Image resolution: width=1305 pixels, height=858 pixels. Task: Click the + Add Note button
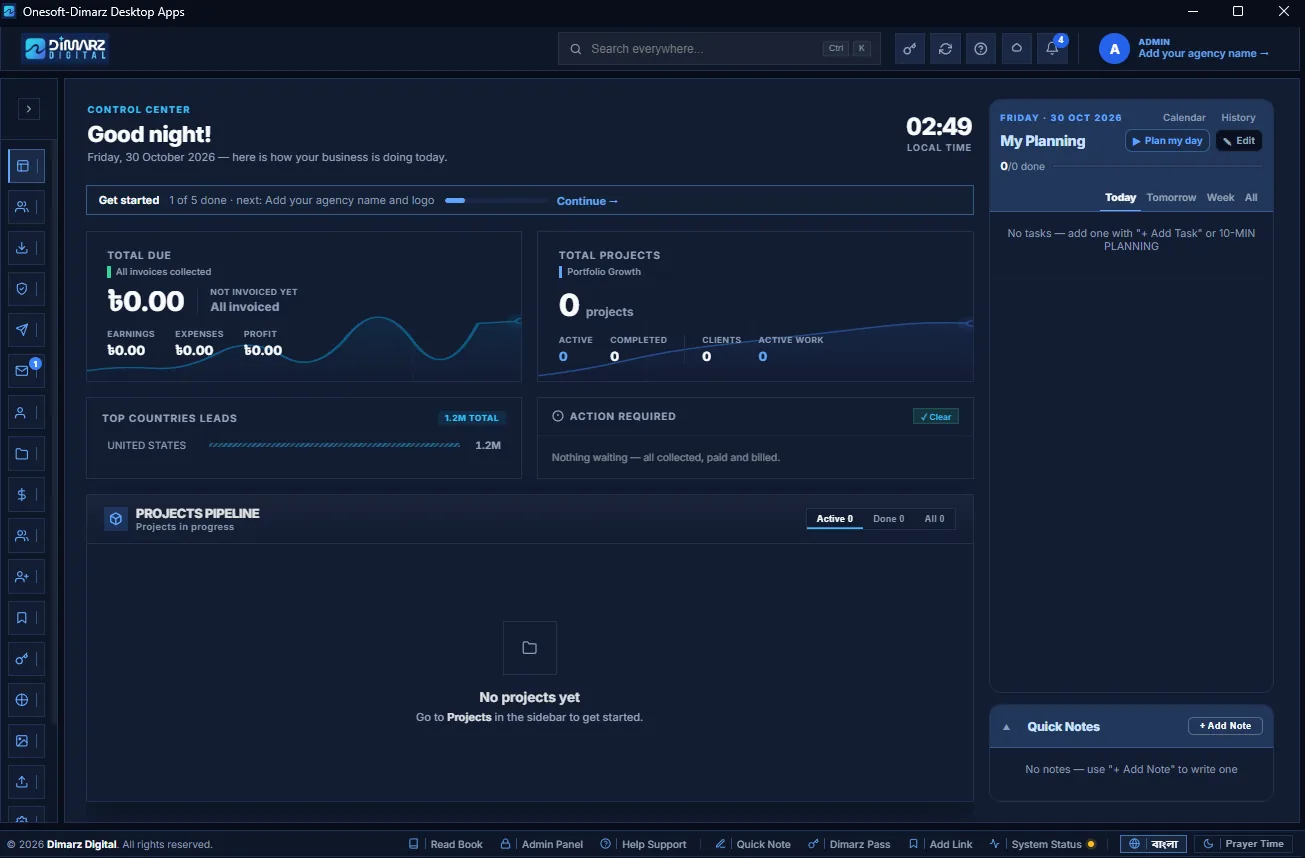[x=1225, y=726]
